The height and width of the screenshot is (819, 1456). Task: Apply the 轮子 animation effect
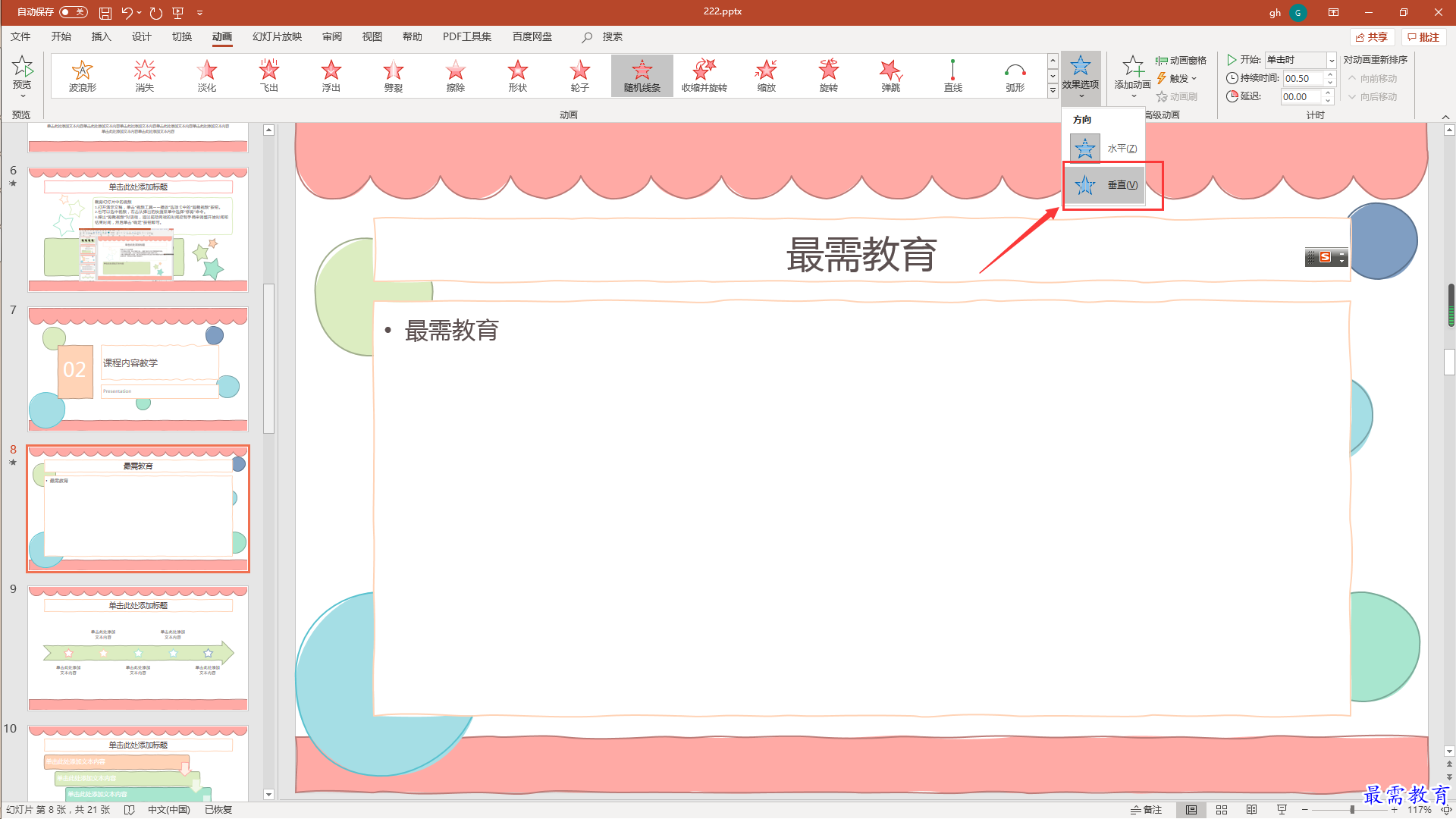click(x=580, y=76)
